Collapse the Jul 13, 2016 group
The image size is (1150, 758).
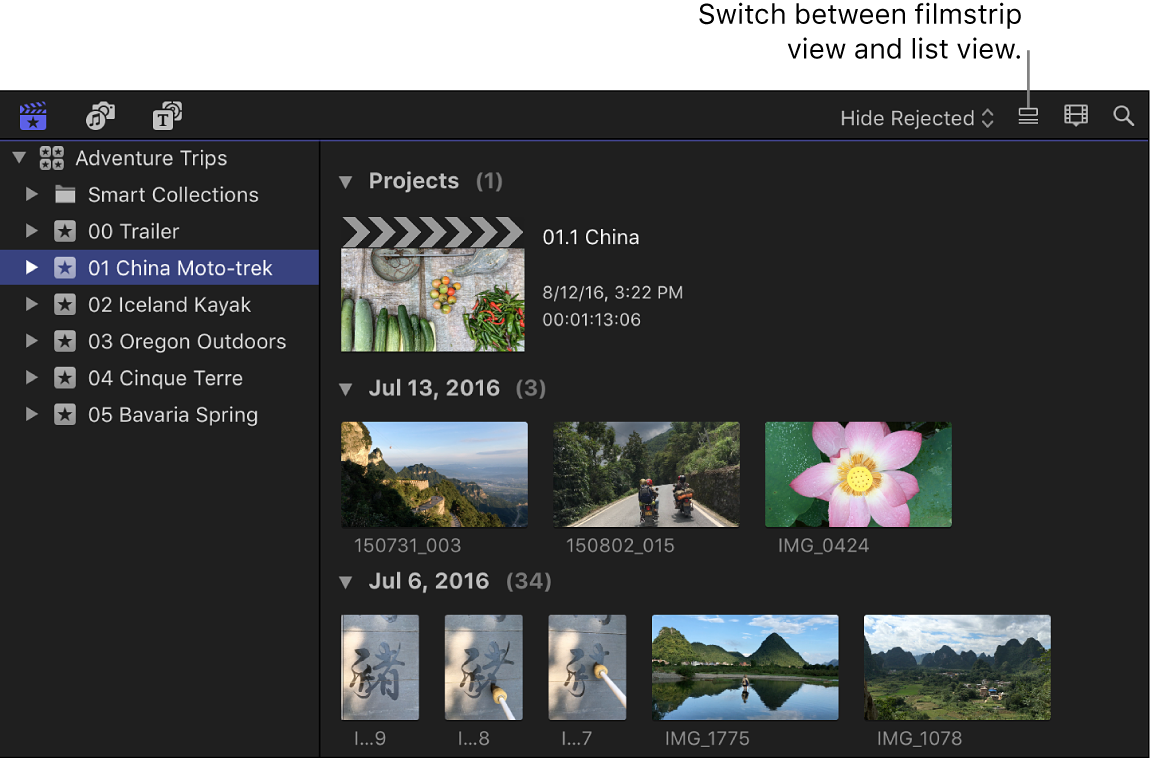pos(345,388)
